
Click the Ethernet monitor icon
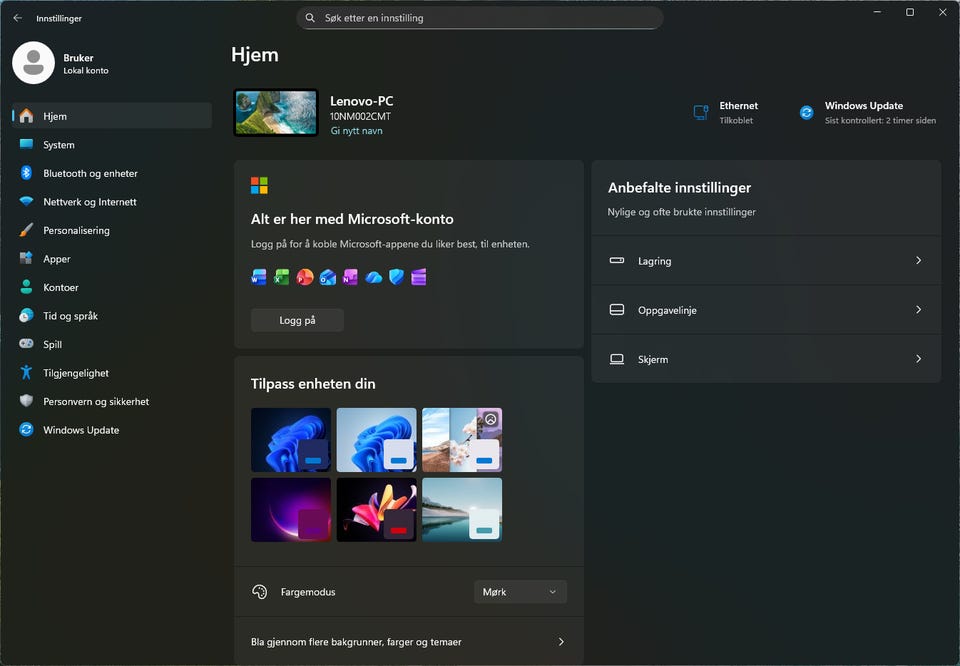coord(701,113)
